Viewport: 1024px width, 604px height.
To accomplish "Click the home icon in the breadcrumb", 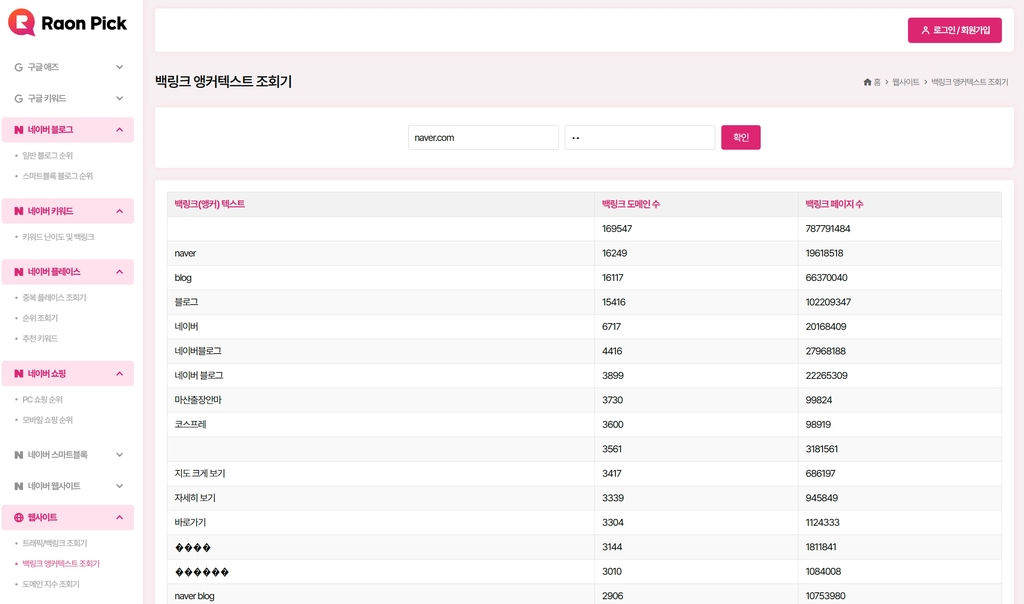I will tap(867, 82).
